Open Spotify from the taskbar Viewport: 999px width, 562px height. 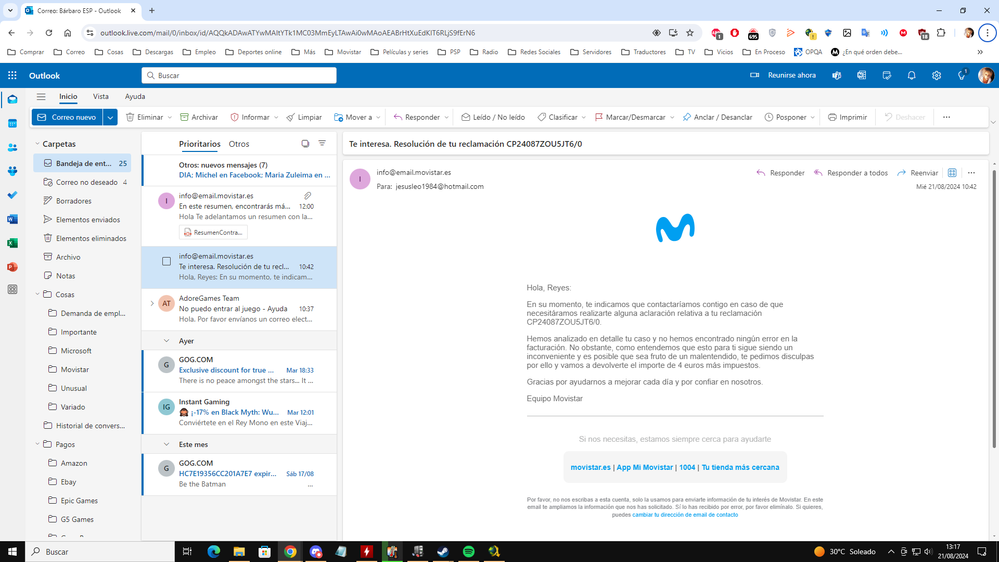468,551
